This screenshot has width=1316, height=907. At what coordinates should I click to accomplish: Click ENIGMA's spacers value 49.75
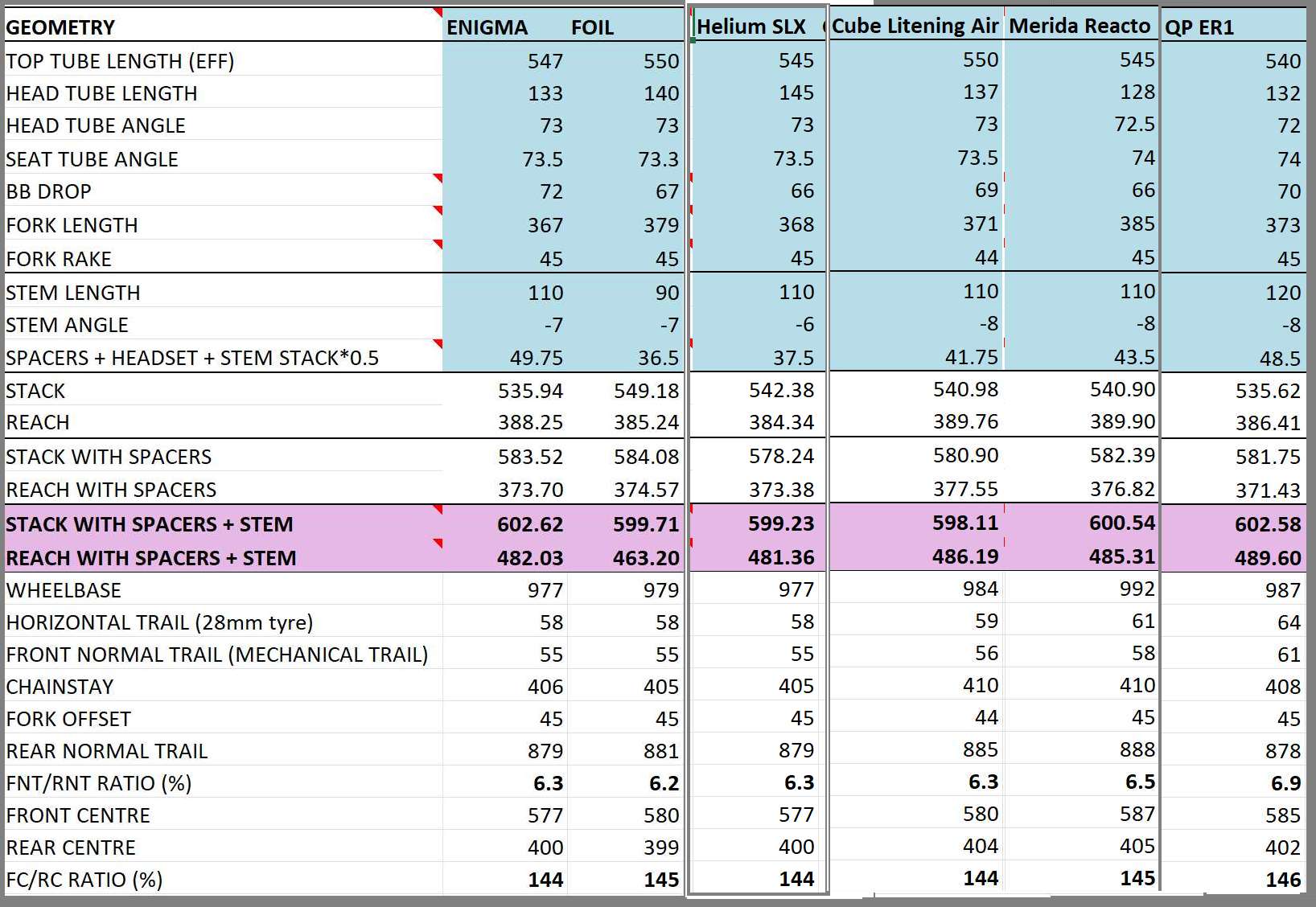536,358
